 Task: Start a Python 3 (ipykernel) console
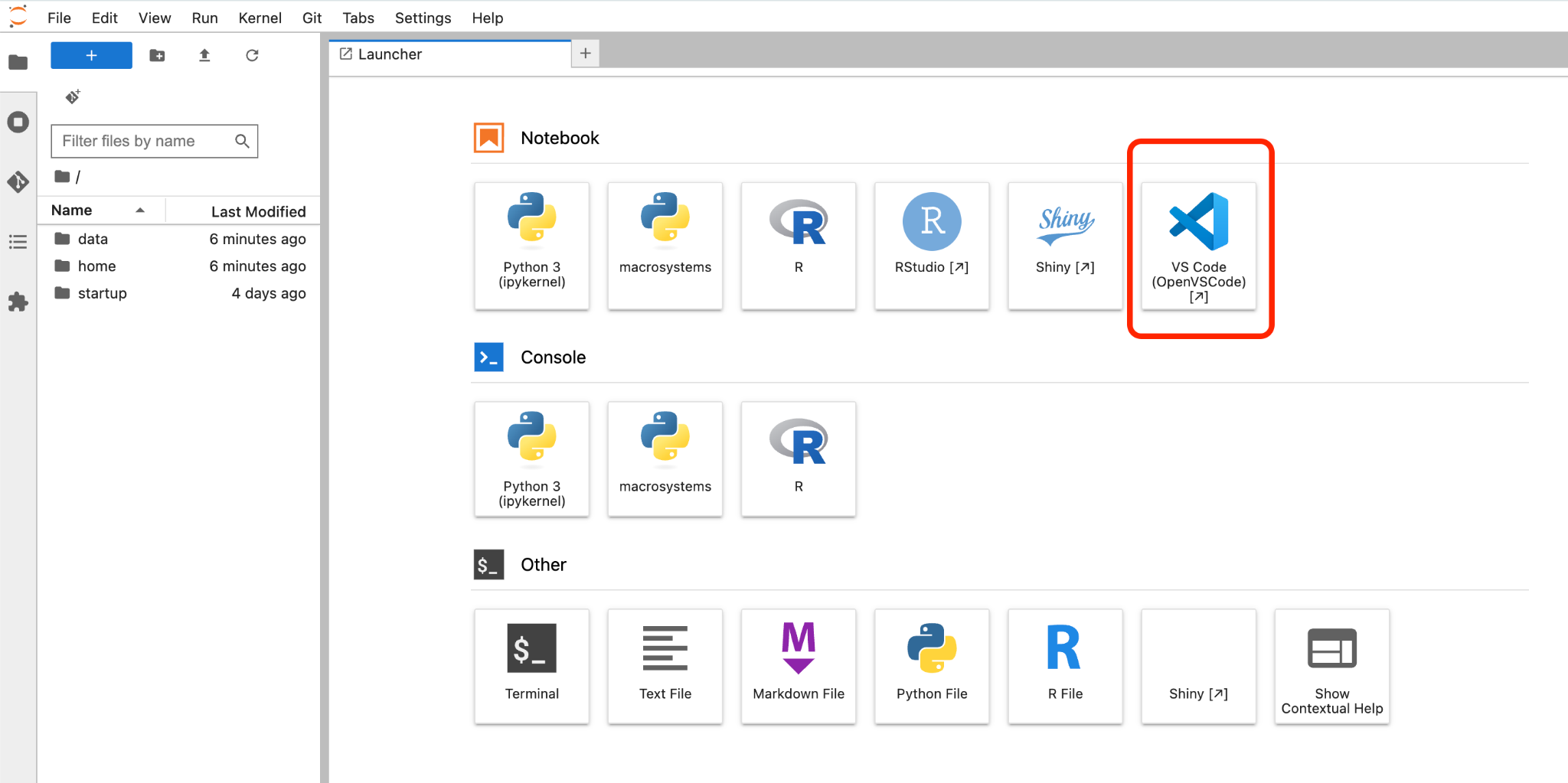click(532, 459)
